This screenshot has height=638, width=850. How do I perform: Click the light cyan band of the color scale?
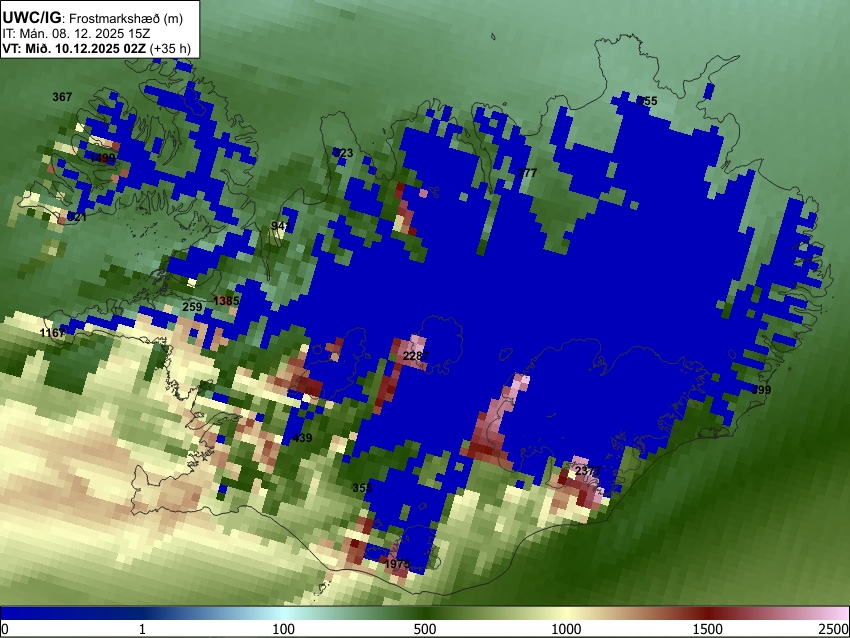coord(284,613)
